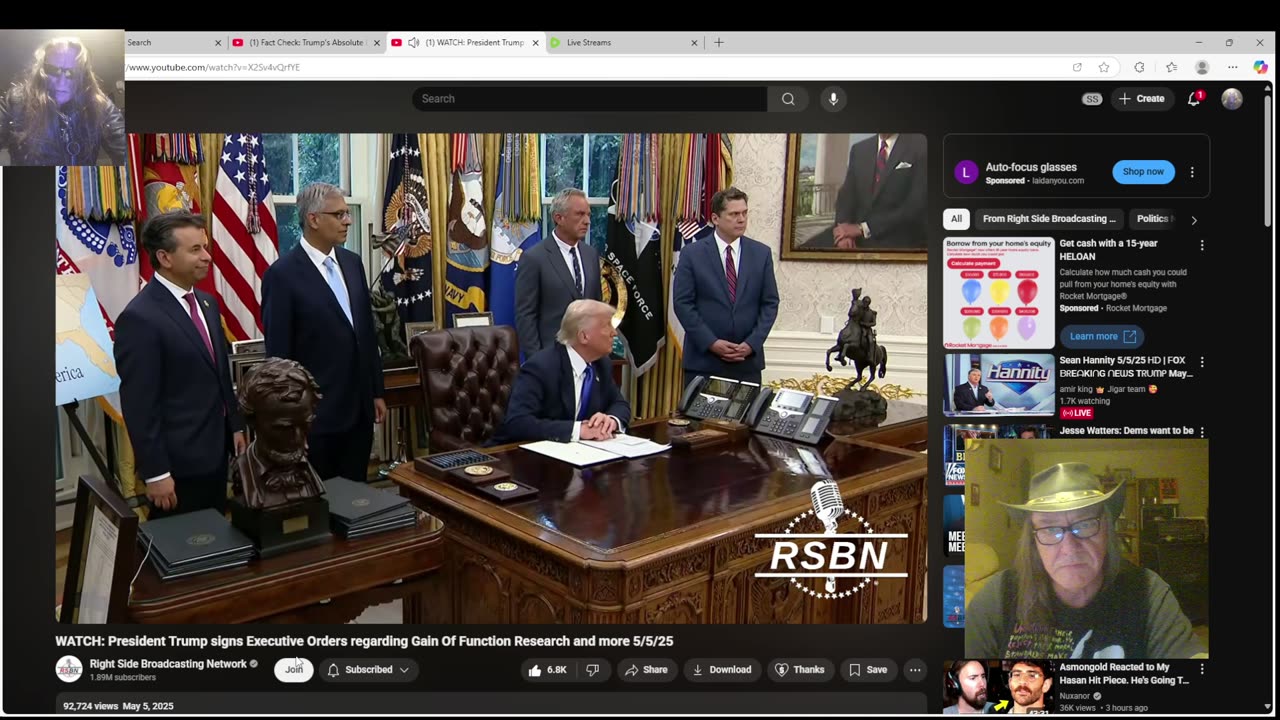1280x720 pixels.
Task: Open options for Jesse Watters video
Action: point(1202,432)
